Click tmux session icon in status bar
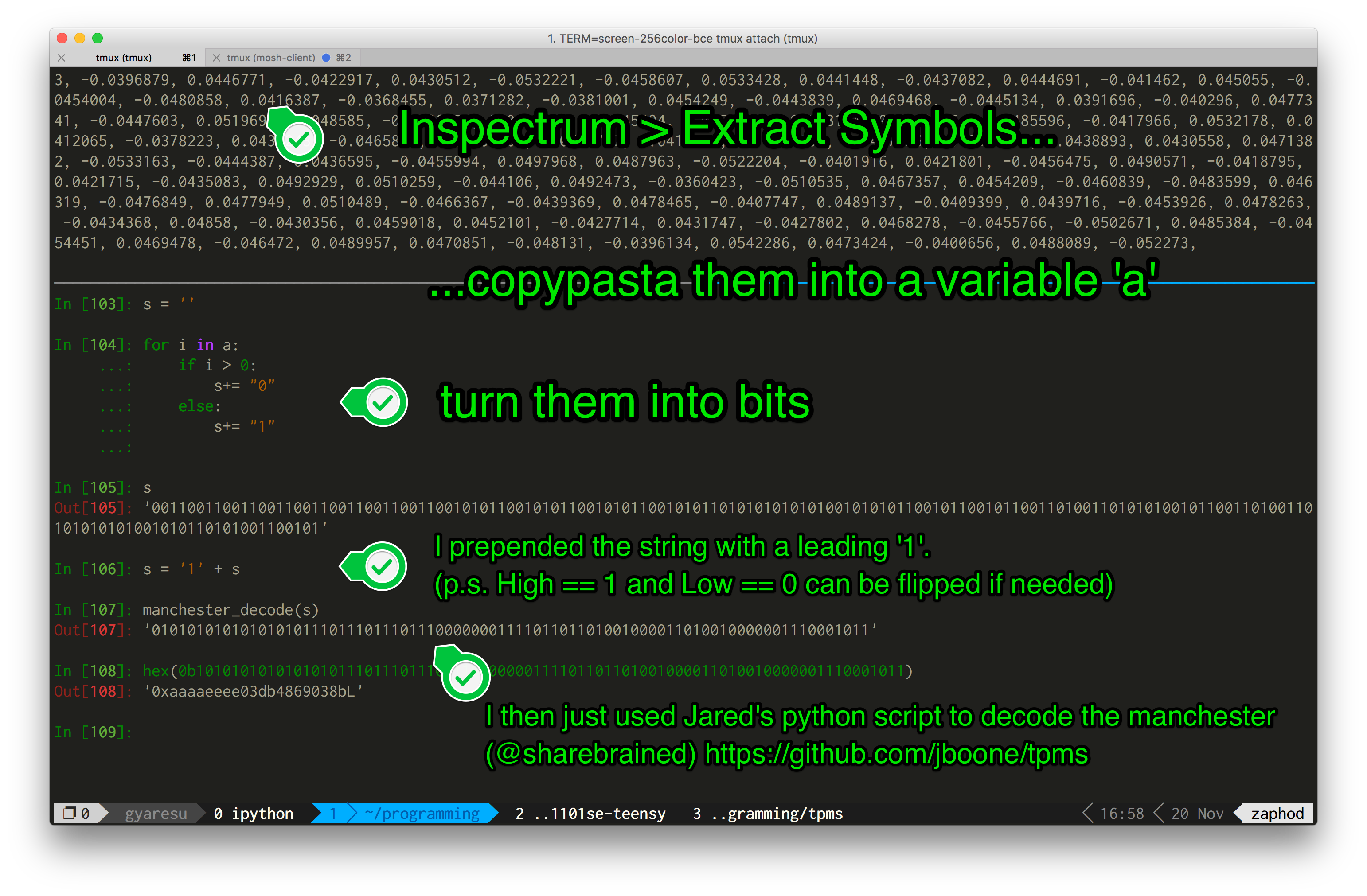 pos(70,813)
